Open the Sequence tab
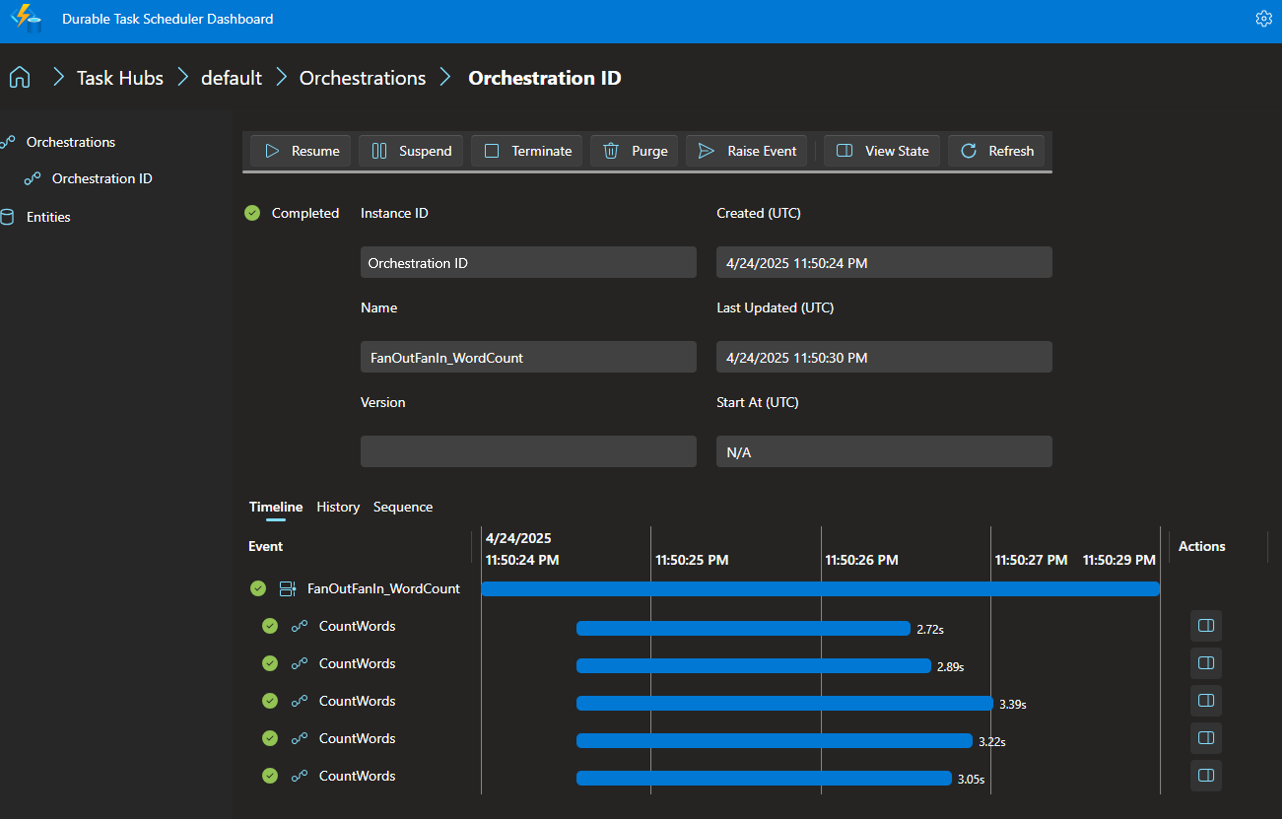The width and height of the screenshot is (1282, 819). [402, 507]
